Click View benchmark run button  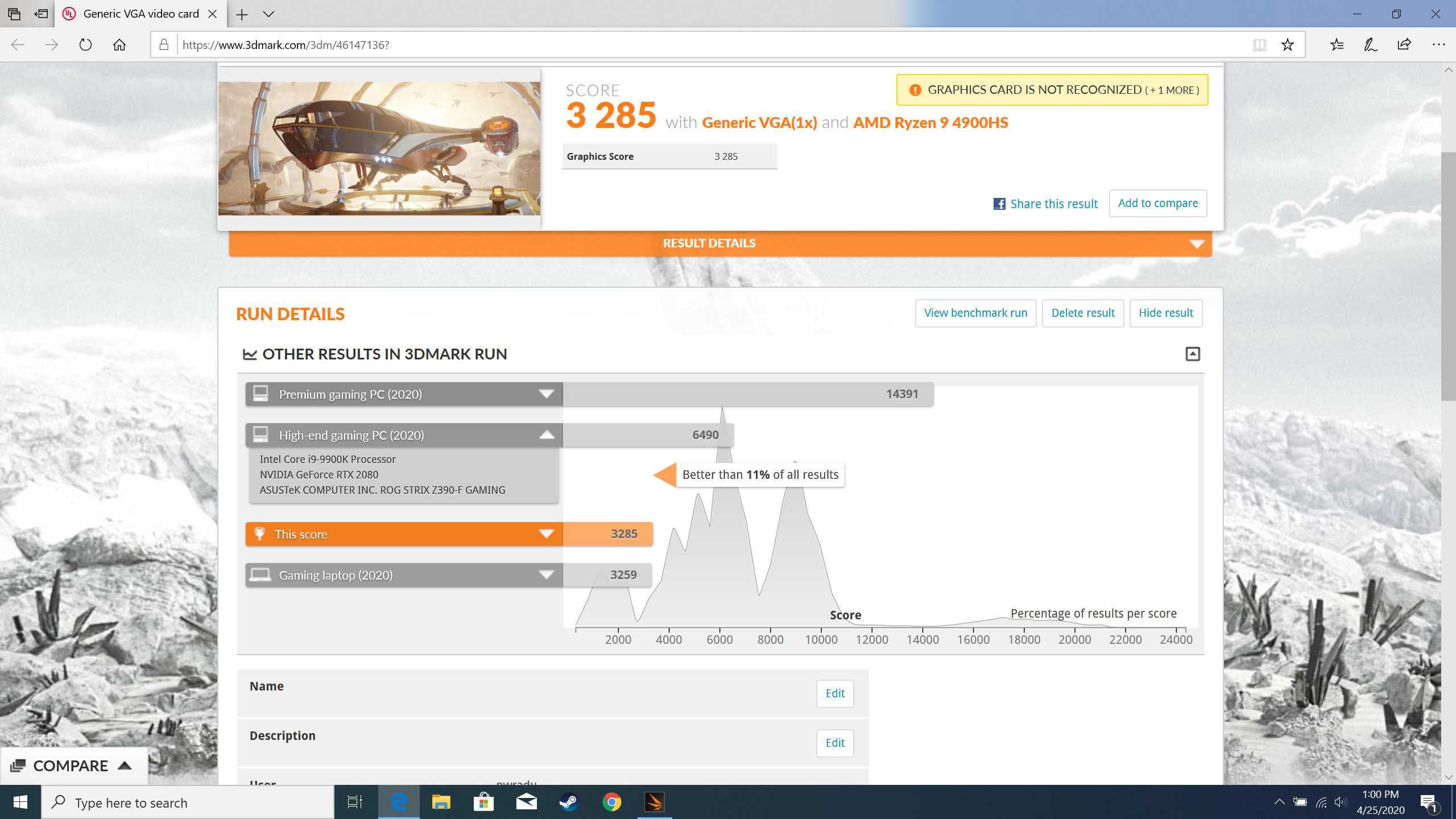(975, 313)
